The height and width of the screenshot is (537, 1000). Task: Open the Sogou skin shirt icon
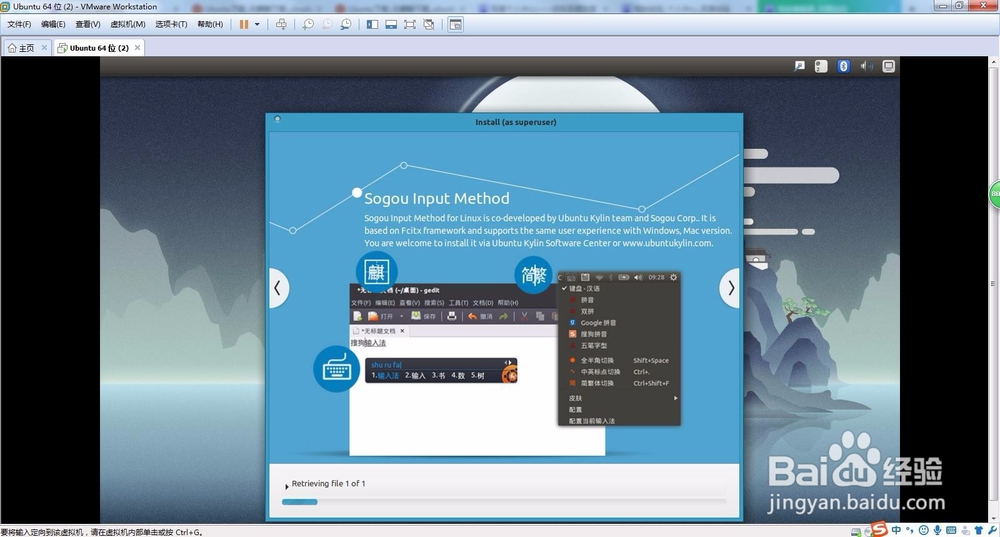pyautogui.click(x=978, y=530)
